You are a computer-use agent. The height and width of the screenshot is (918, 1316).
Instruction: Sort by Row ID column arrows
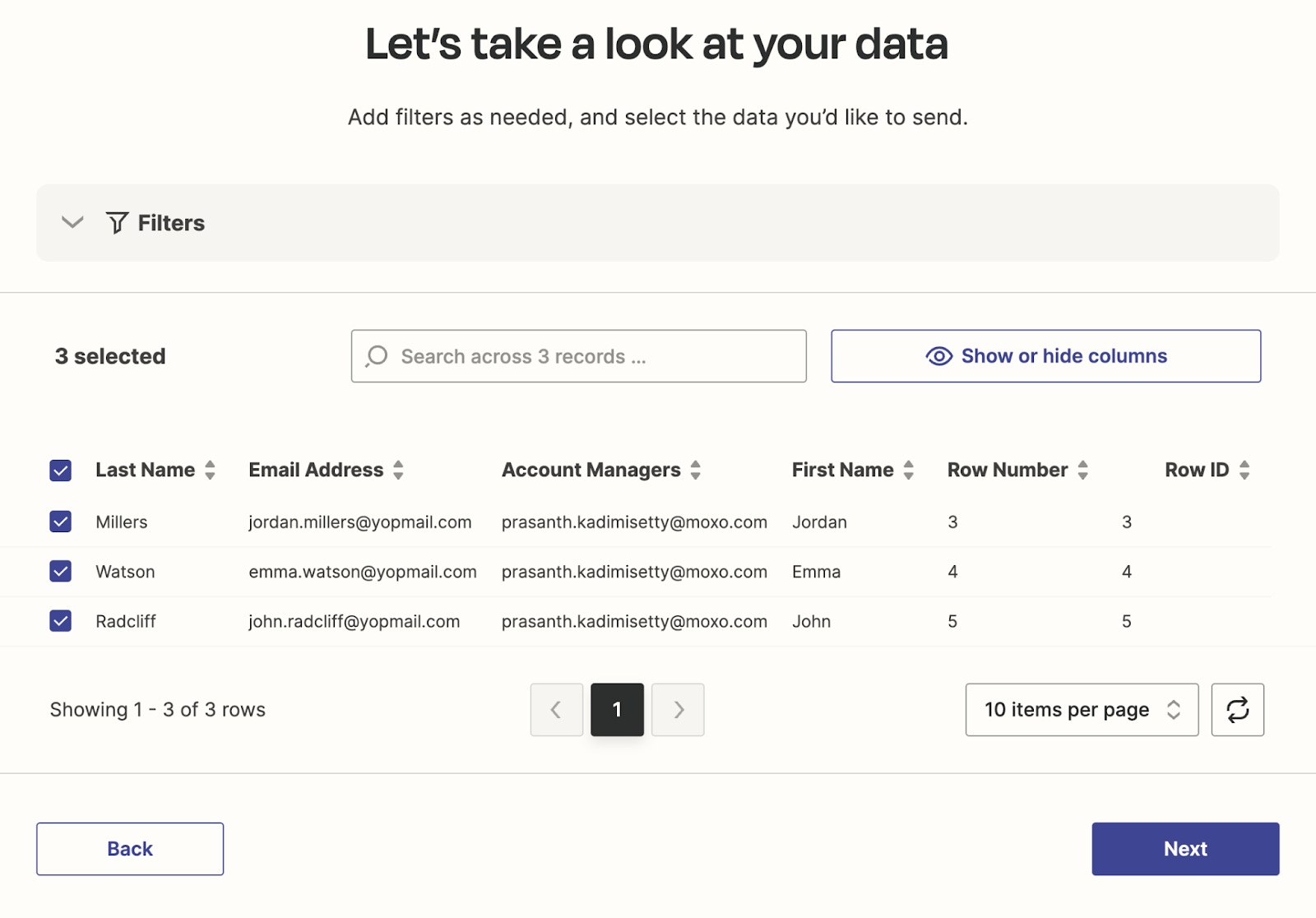click(x=1244, y=470)
